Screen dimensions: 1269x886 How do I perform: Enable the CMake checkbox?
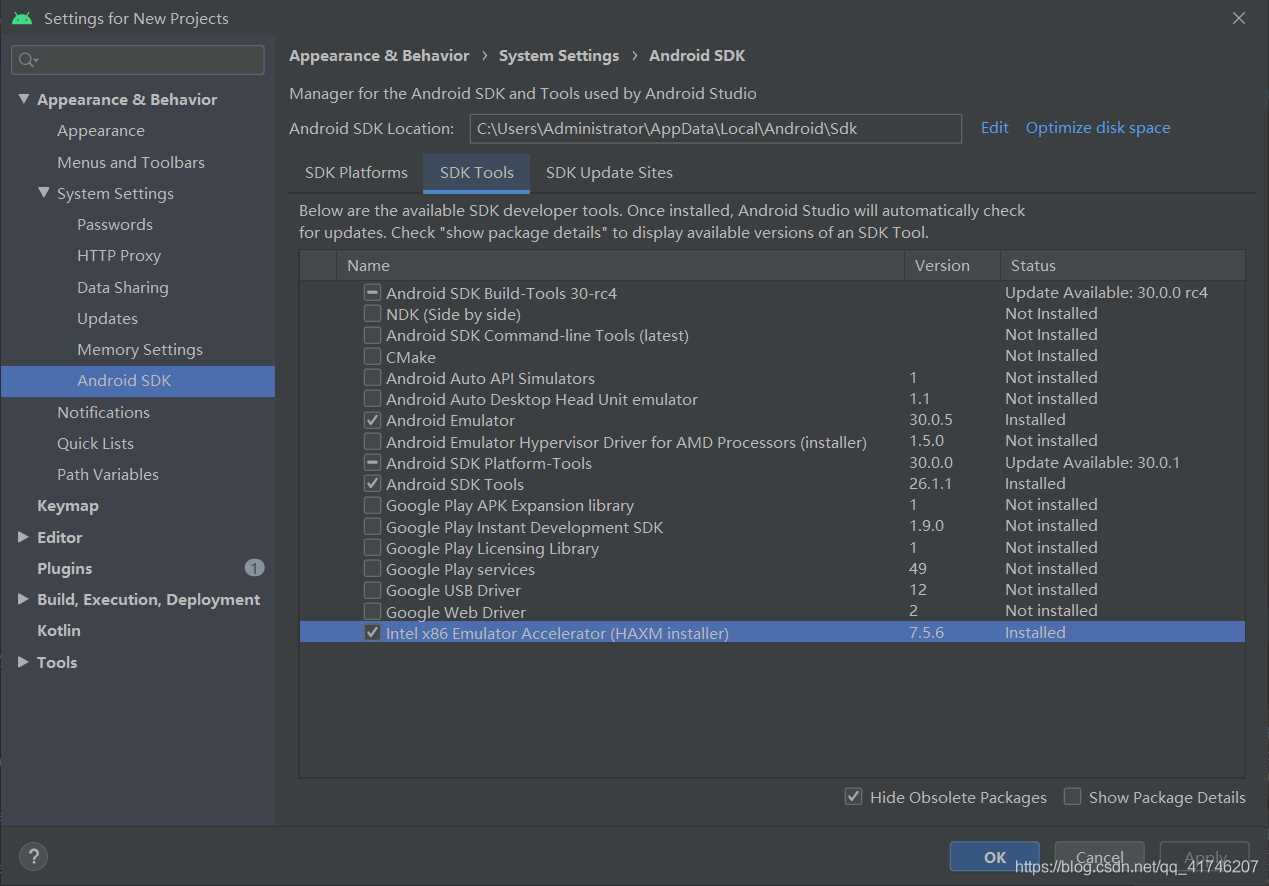click(372, 356)
